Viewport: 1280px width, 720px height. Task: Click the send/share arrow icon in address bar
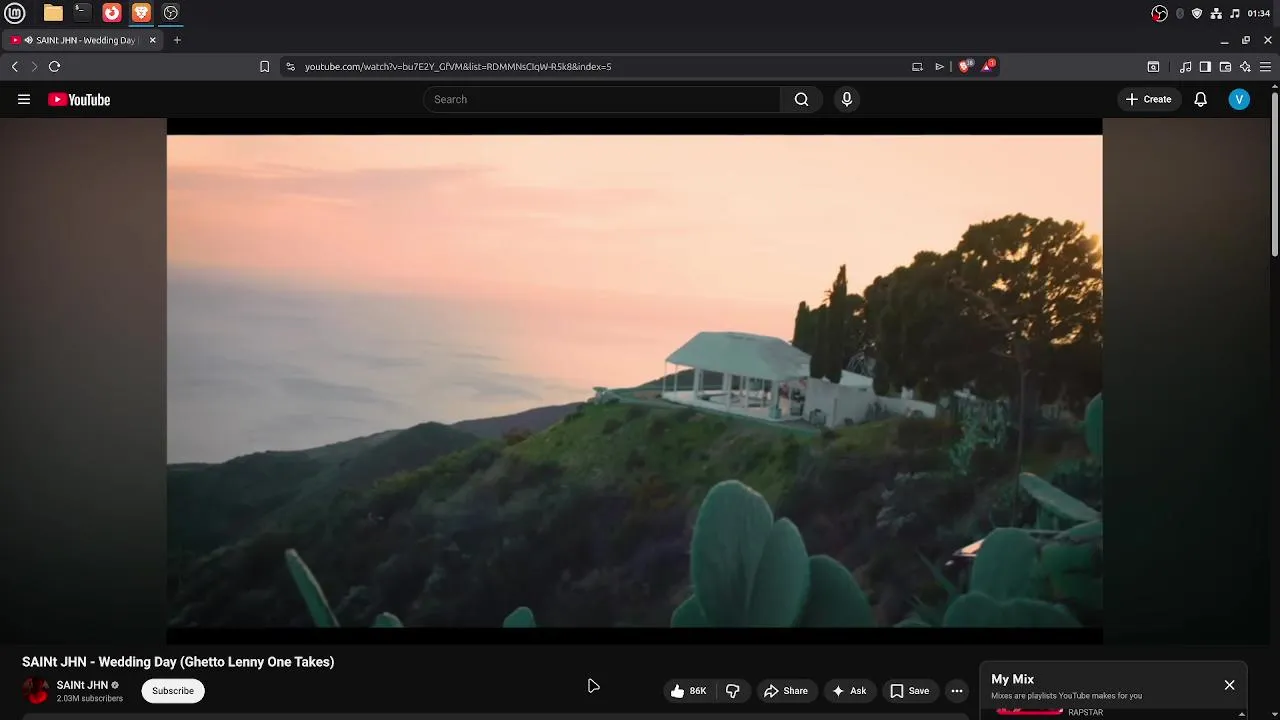[939, 66]
